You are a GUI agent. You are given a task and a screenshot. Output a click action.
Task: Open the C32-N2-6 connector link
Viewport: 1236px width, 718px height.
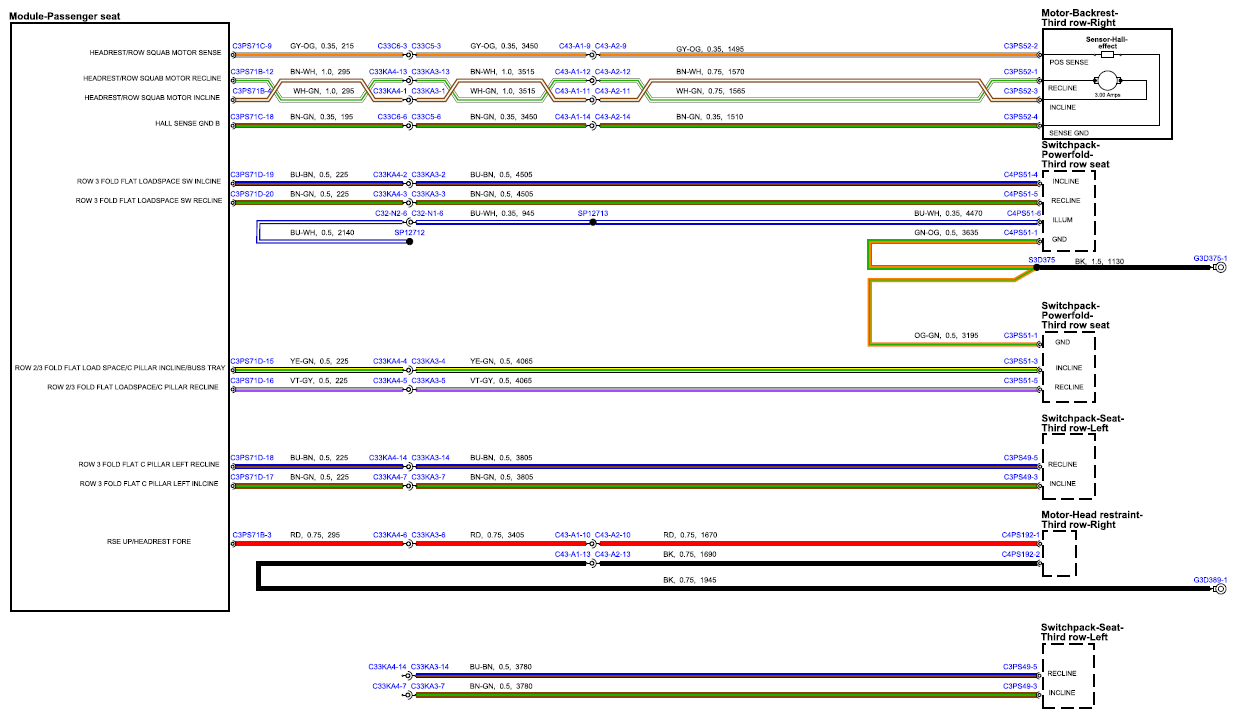click(390, 214)
